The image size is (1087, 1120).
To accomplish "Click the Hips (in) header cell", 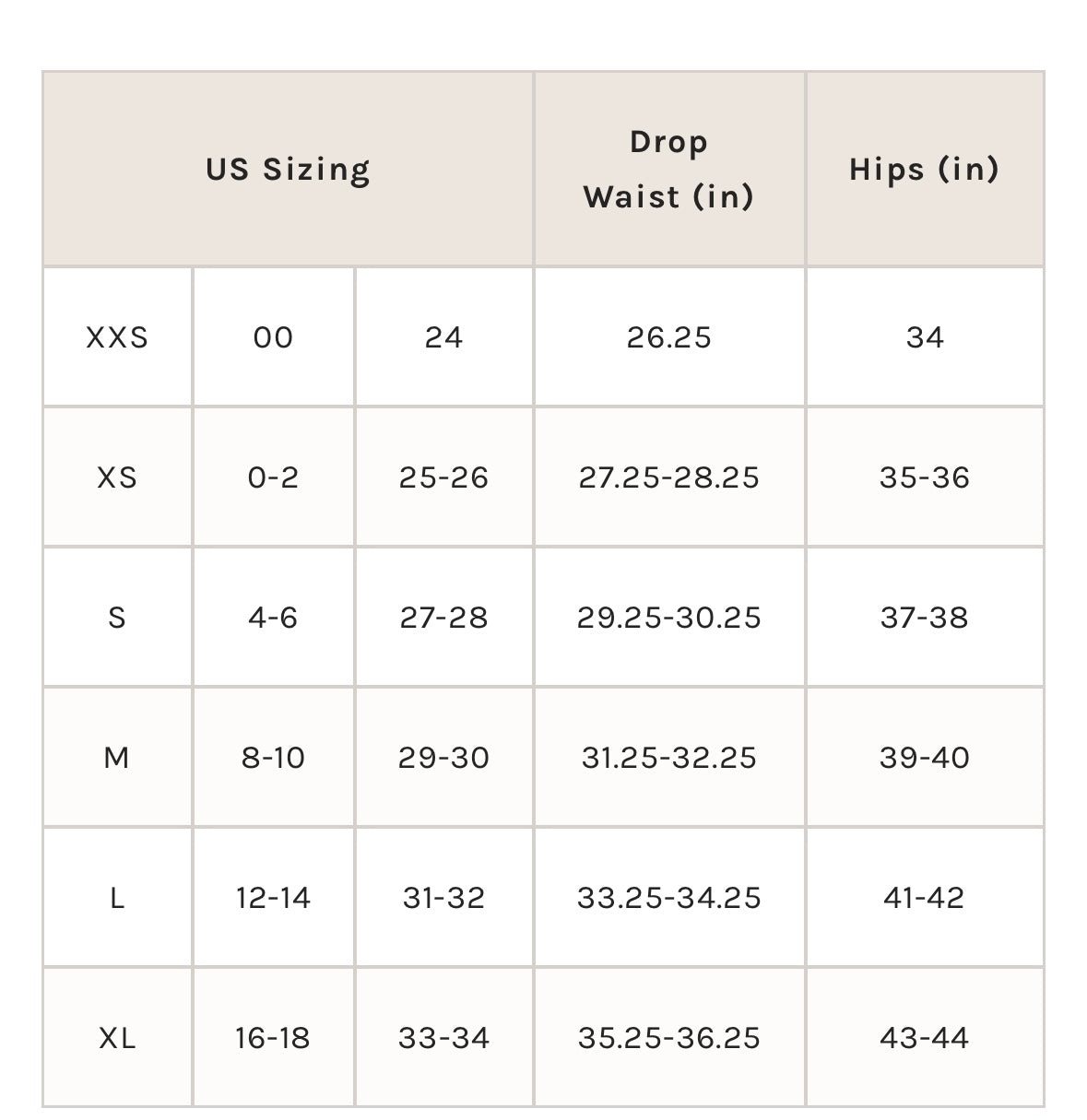I will pos(925,170).
